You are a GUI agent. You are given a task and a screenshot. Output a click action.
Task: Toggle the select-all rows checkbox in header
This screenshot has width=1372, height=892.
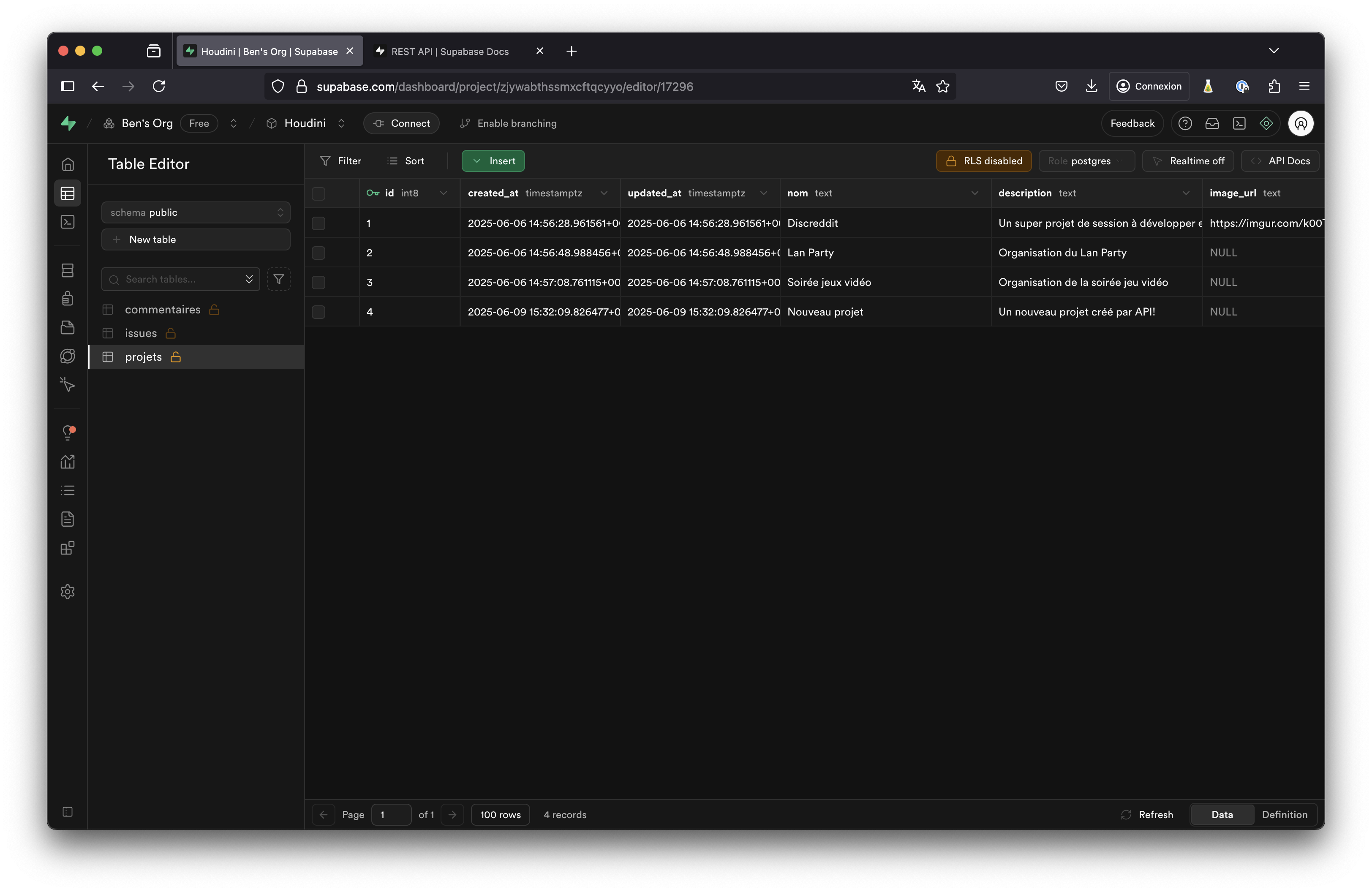click(318, 193)
